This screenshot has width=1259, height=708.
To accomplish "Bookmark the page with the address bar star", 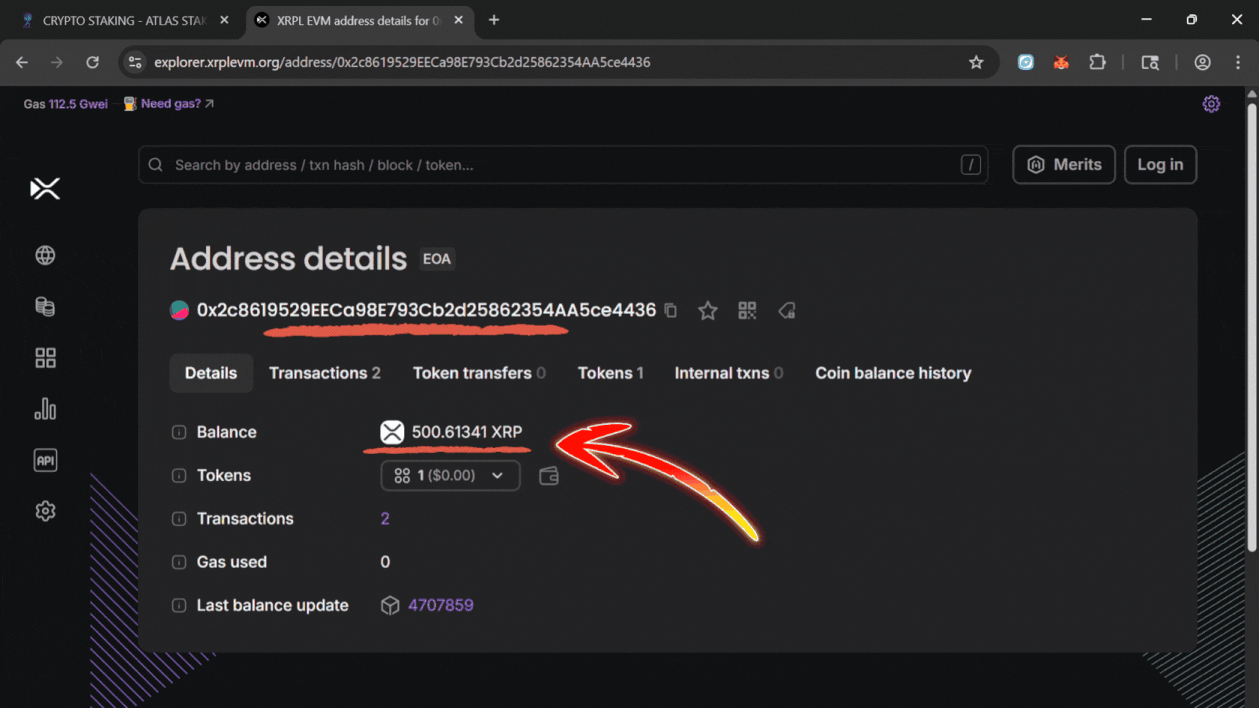I will tap(975, 62).
